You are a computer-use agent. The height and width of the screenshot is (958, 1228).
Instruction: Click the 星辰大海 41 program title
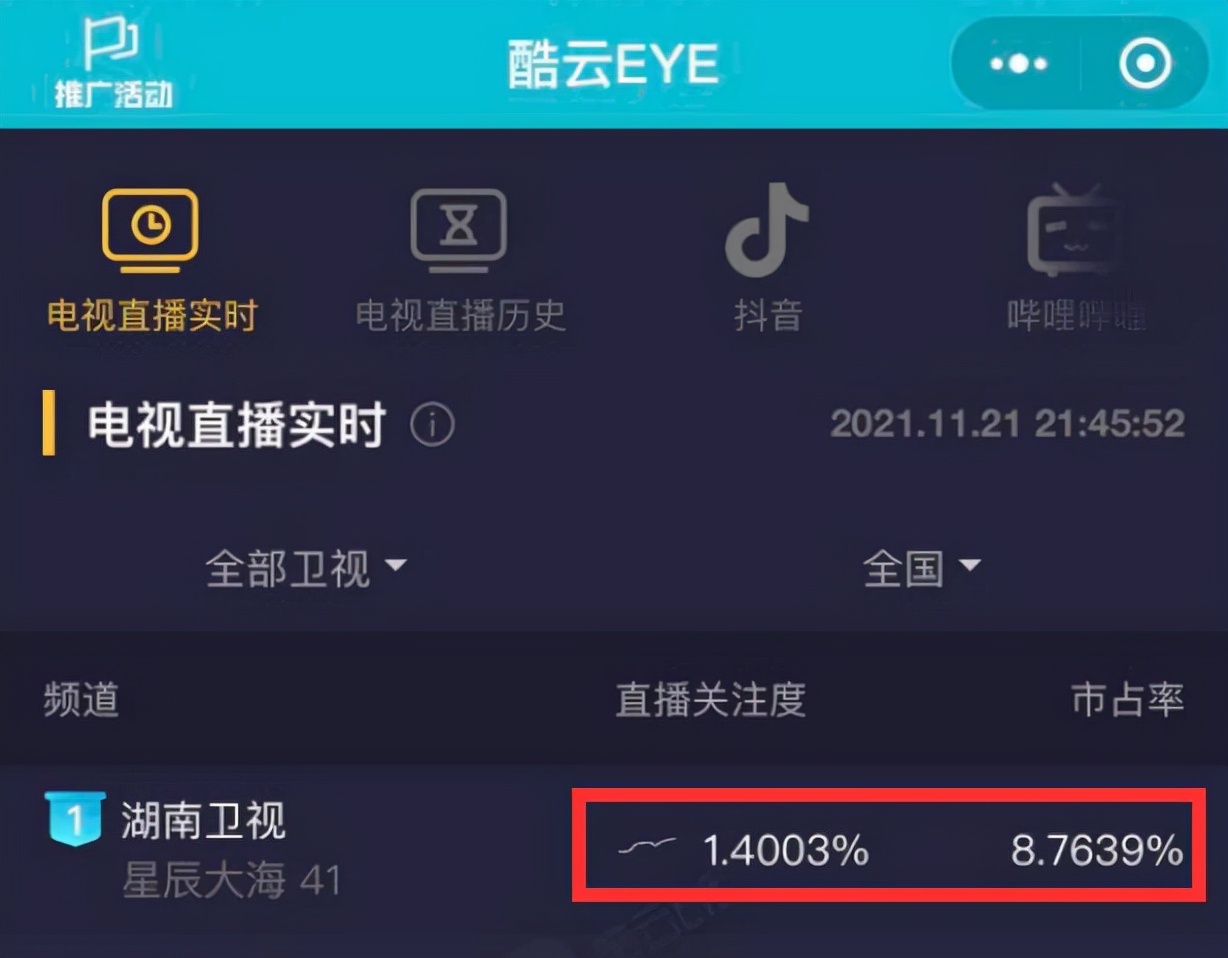pyautogui.click(x=231, y=881)
